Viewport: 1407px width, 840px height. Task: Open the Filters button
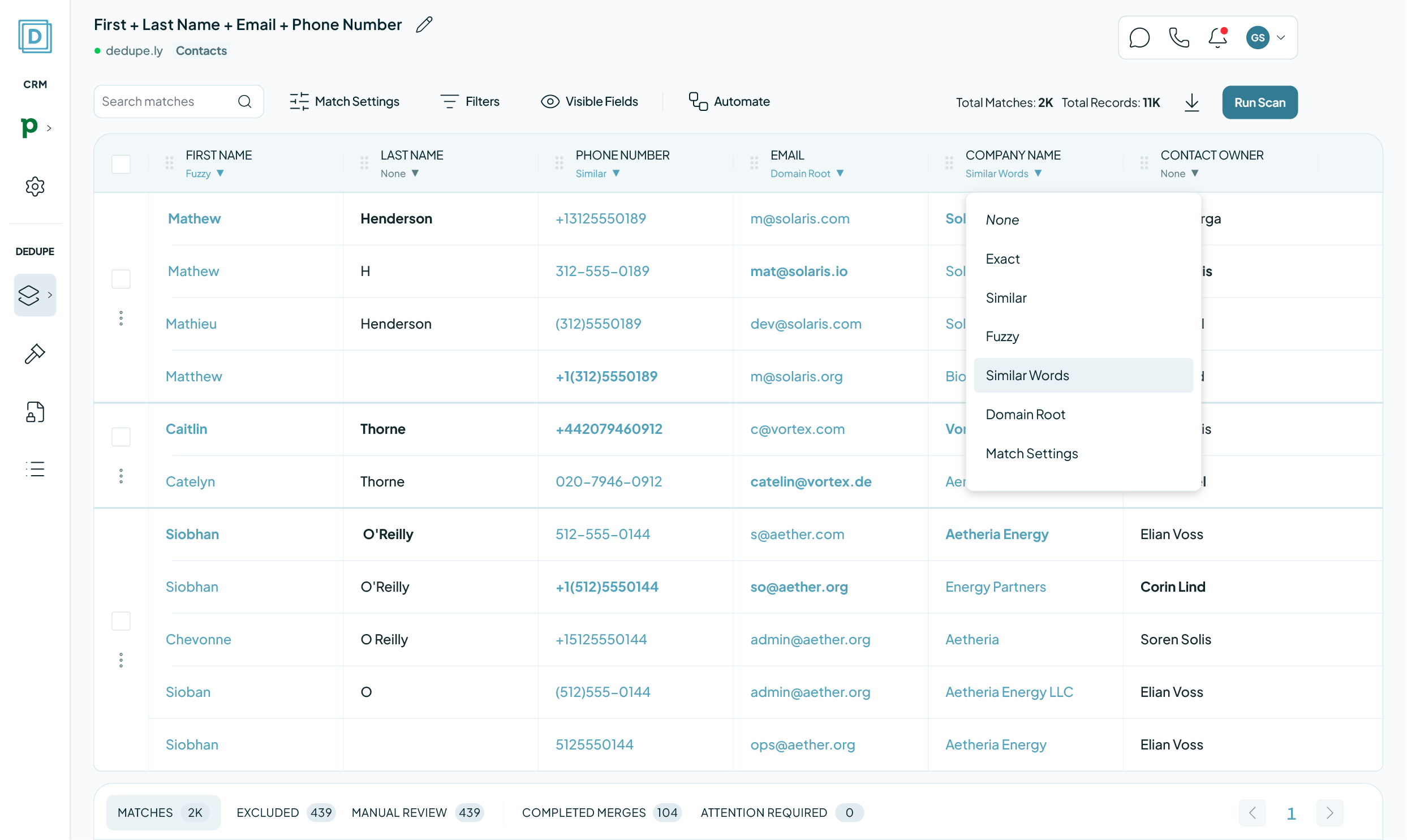470,101
